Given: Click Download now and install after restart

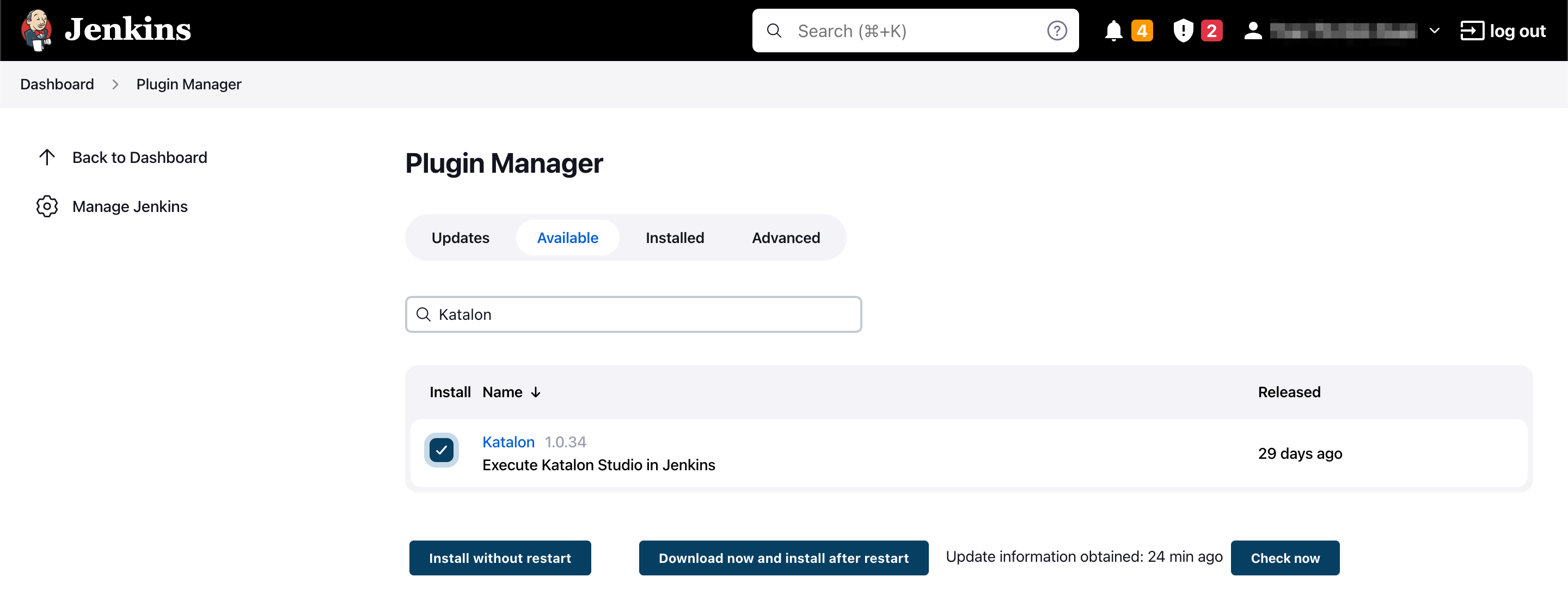Looking at the screenshot, I should (x=783, y=557).
